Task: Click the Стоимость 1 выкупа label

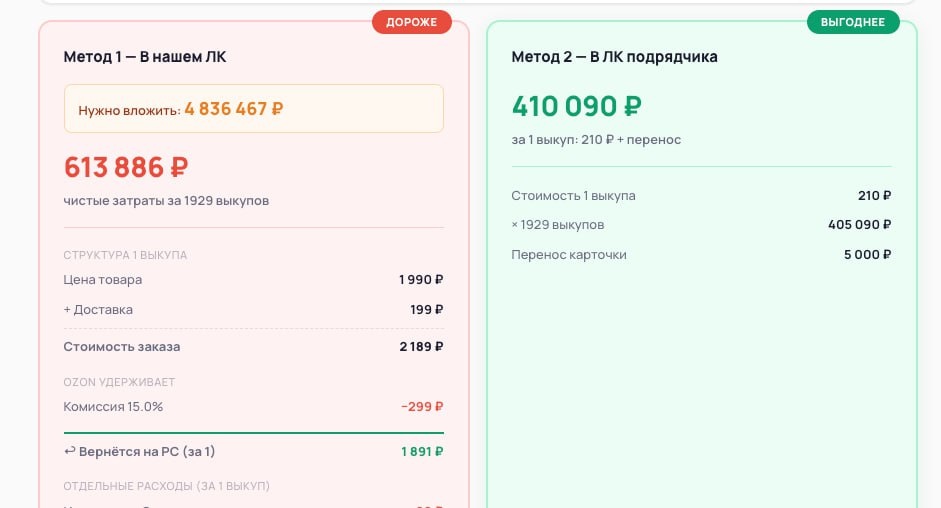Action: 573,196
